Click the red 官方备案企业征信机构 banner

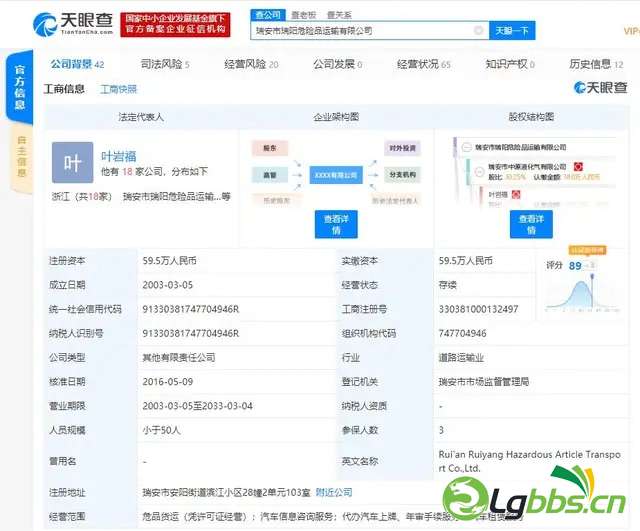coord(175,24)
